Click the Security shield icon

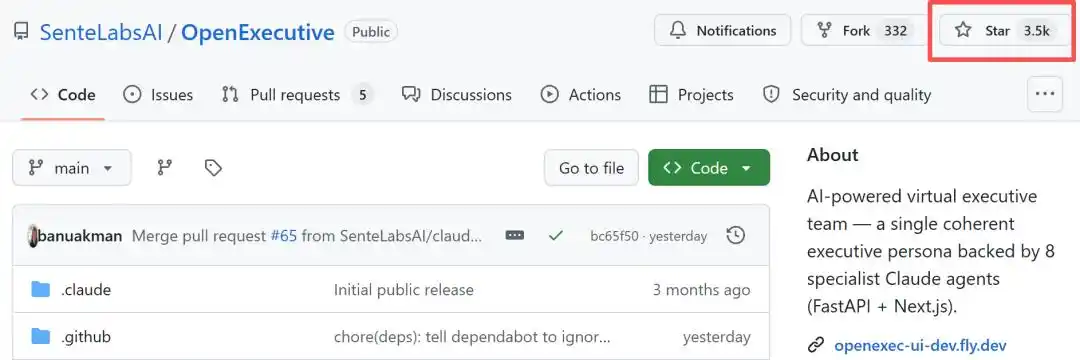[771, 94]
